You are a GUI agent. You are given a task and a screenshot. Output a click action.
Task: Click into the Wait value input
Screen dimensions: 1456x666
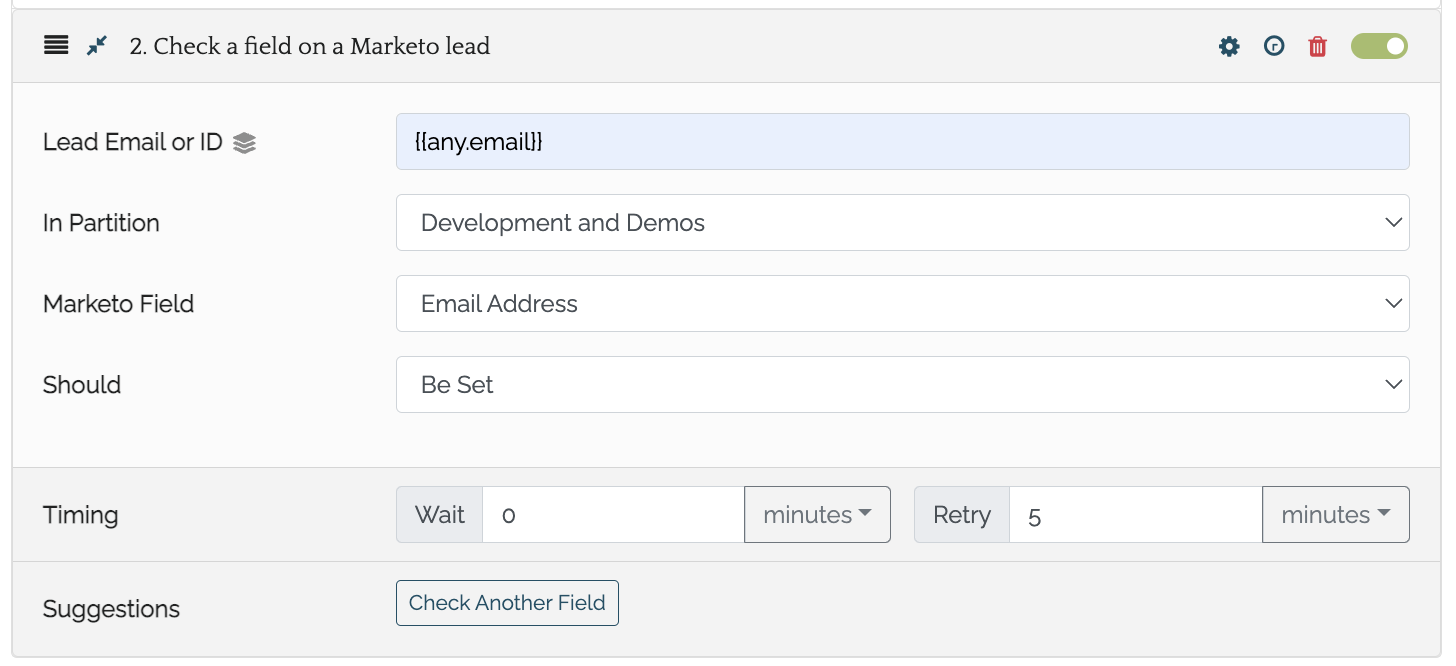click(x=613, y=514)
